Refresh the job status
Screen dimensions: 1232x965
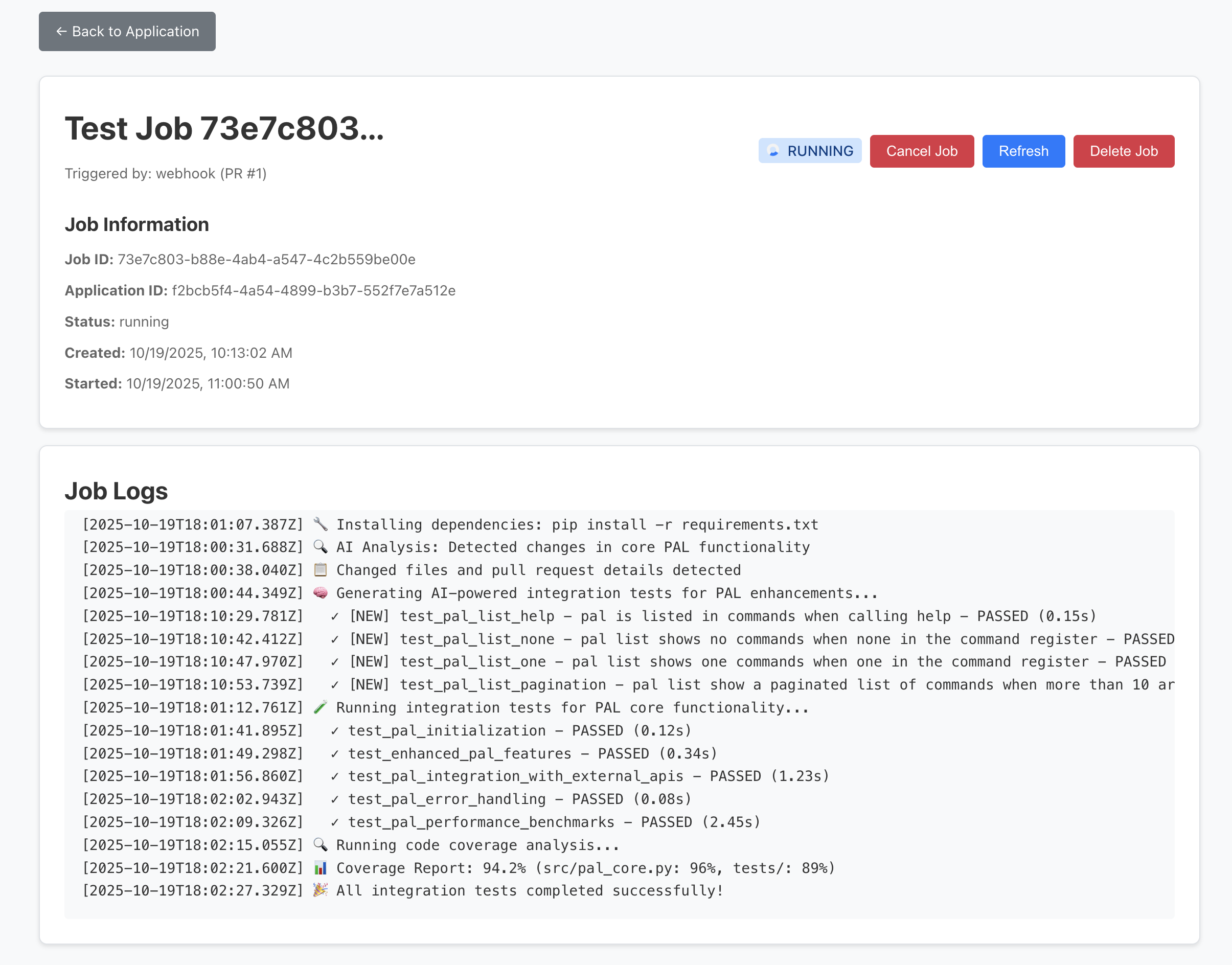click(x=1023, y=151)
